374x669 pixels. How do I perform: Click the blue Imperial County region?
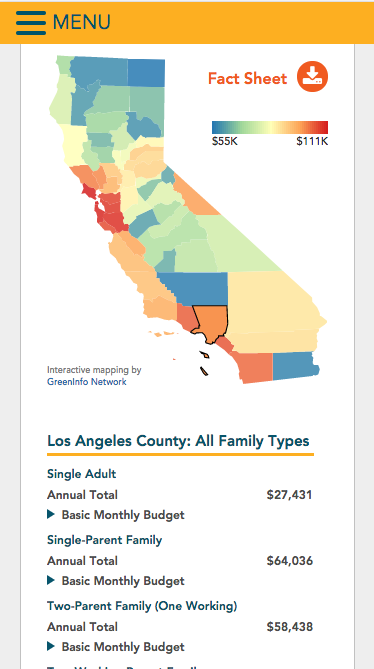point(295,366)
